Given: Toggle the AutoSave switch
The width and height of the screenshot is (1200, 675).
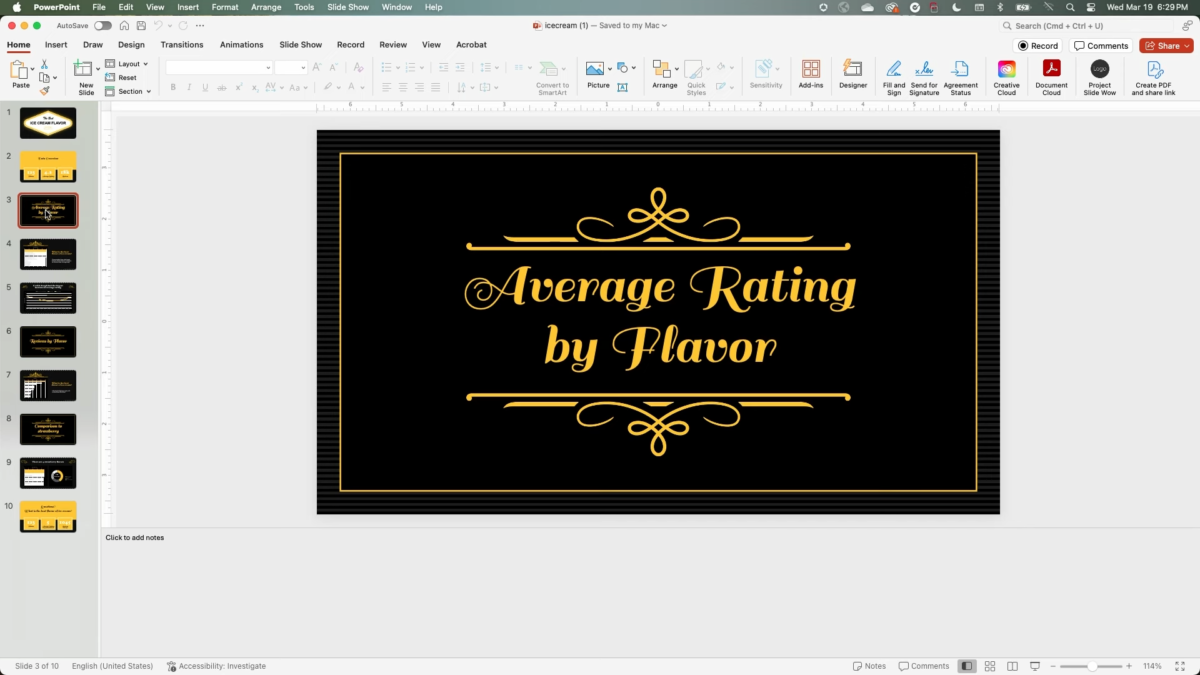Looking at the screenshot, I should tap(102, 25).
